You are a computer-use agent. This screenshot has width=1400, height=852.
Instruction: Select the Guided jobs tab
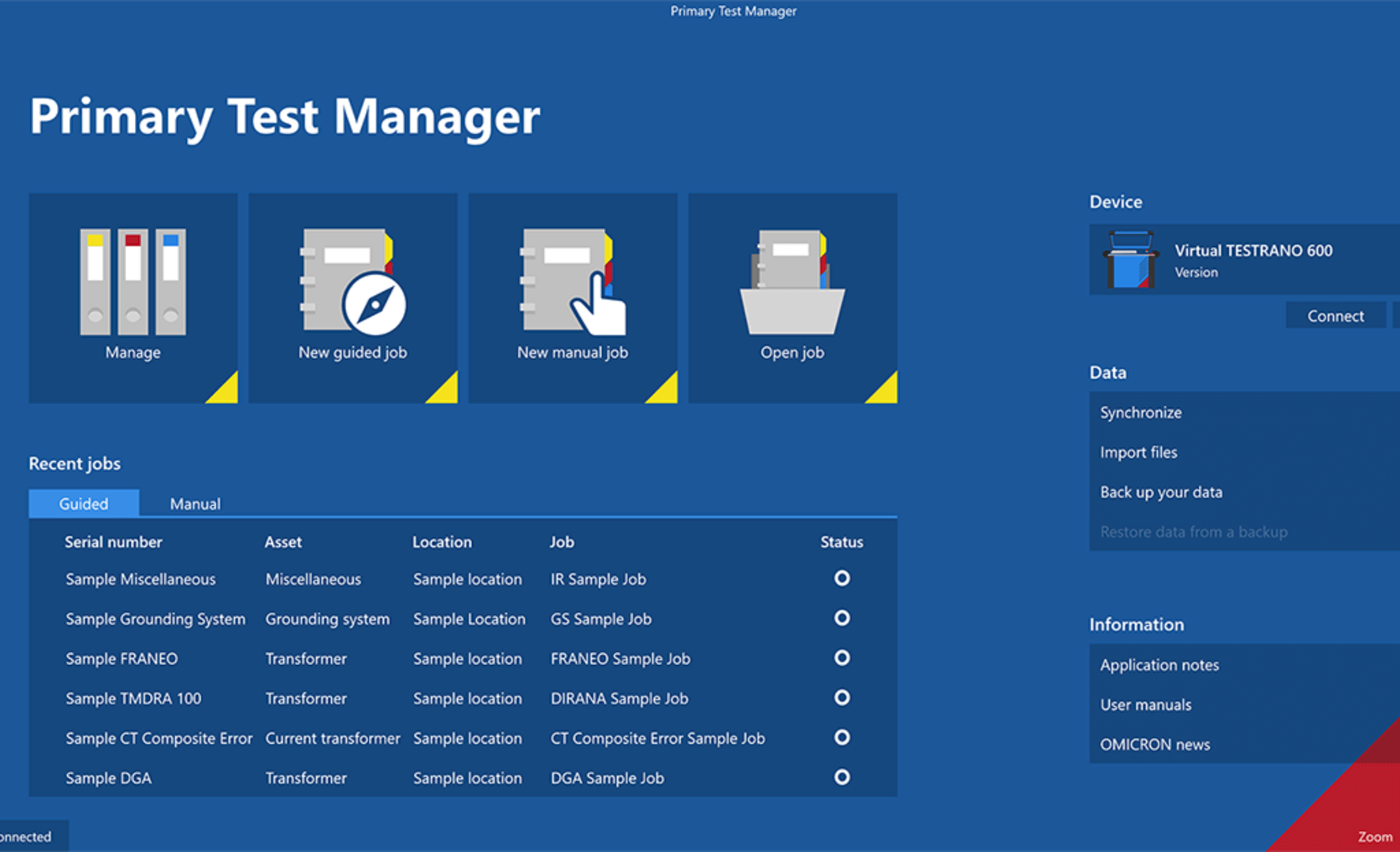(x=83, y=504)
